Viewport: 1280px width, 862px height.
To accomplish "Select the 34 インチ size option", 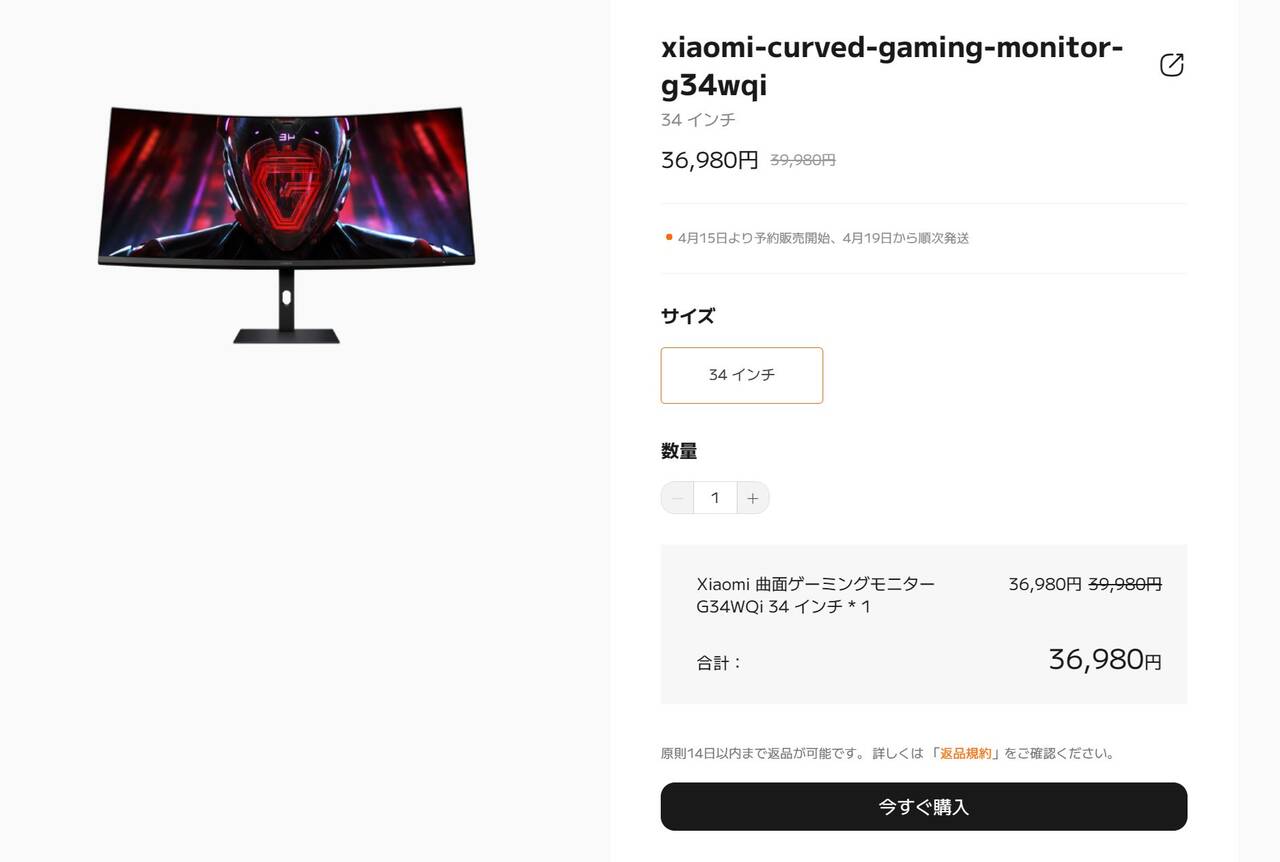I will [x=742, y=375].
